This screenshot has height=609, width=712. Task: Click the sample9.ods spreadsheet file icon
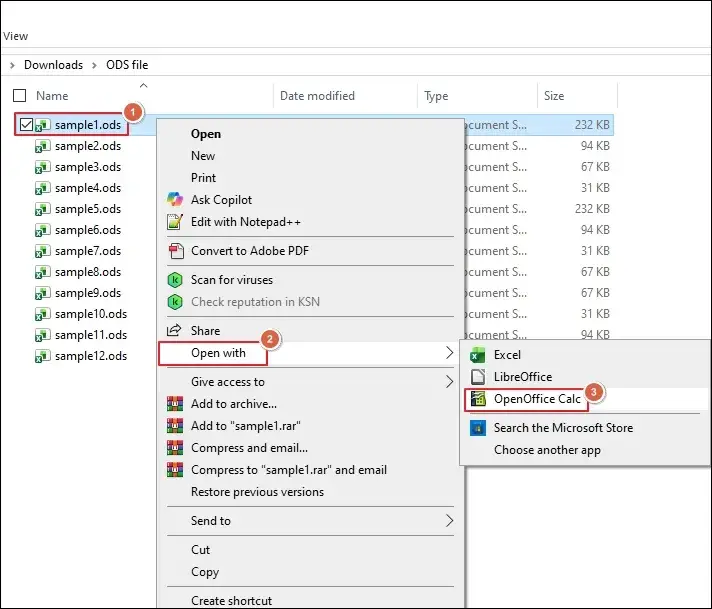point(43,293)
